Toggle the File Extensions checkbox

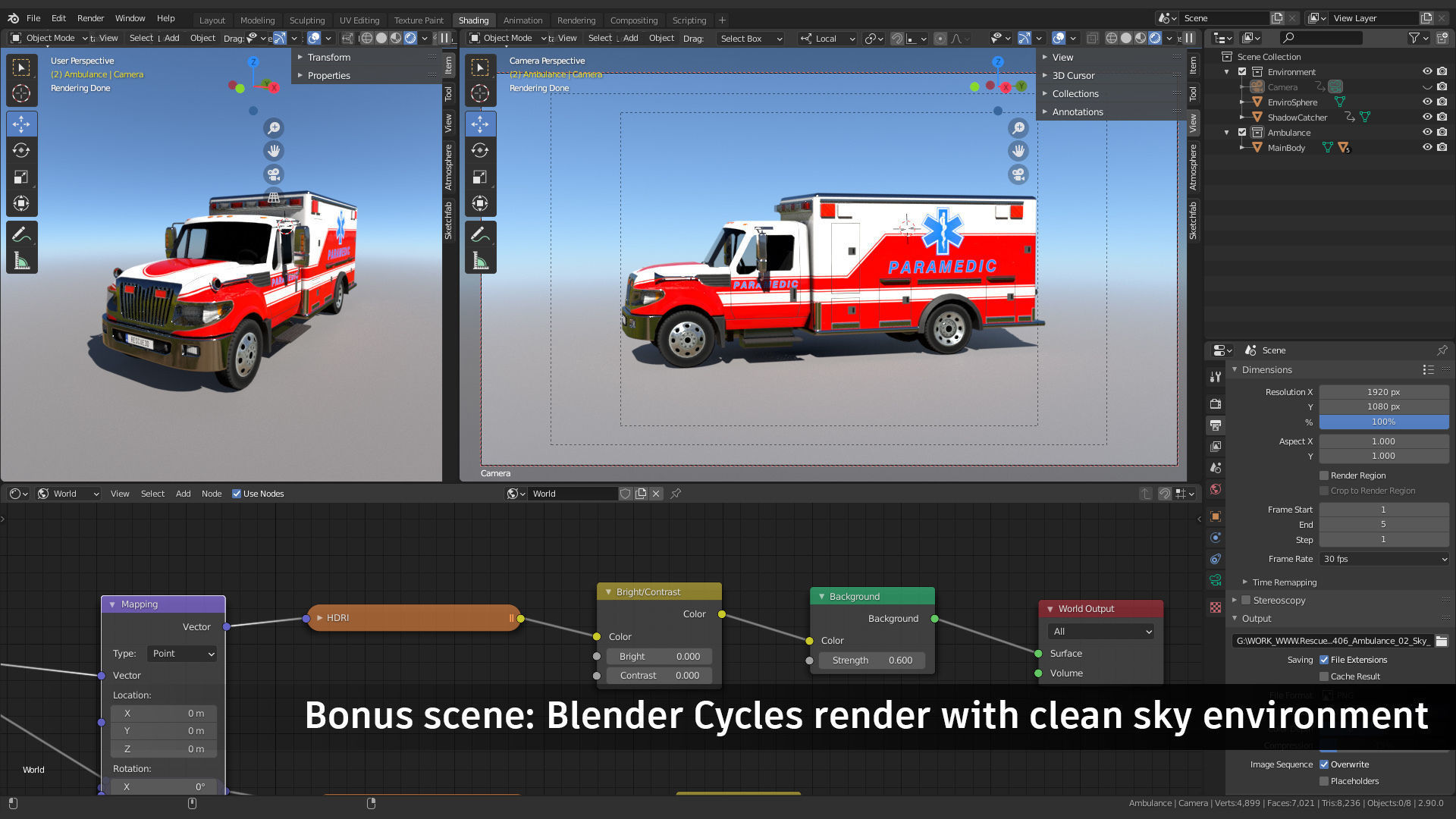tap(1324, 660)
